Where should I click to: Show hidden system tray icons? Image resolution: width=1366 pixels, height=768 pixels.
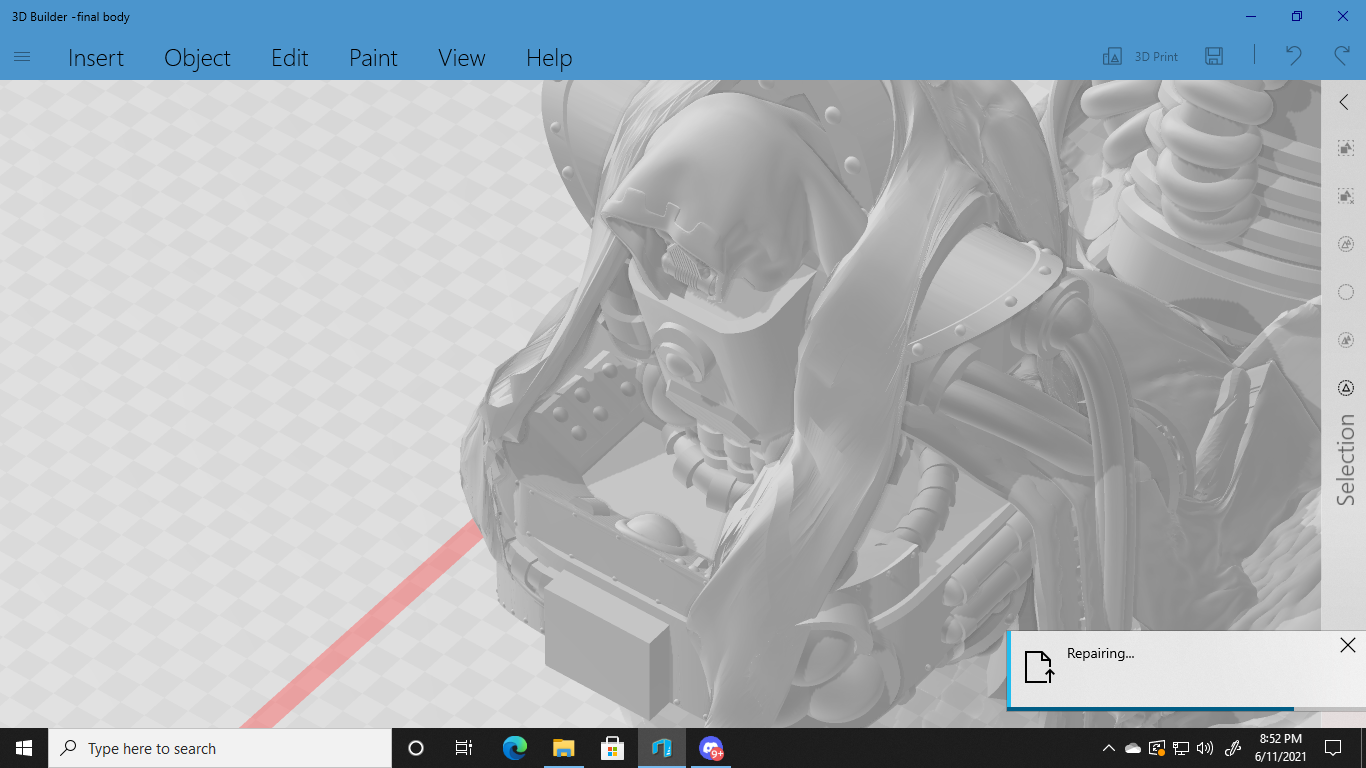coord(1108,748)
